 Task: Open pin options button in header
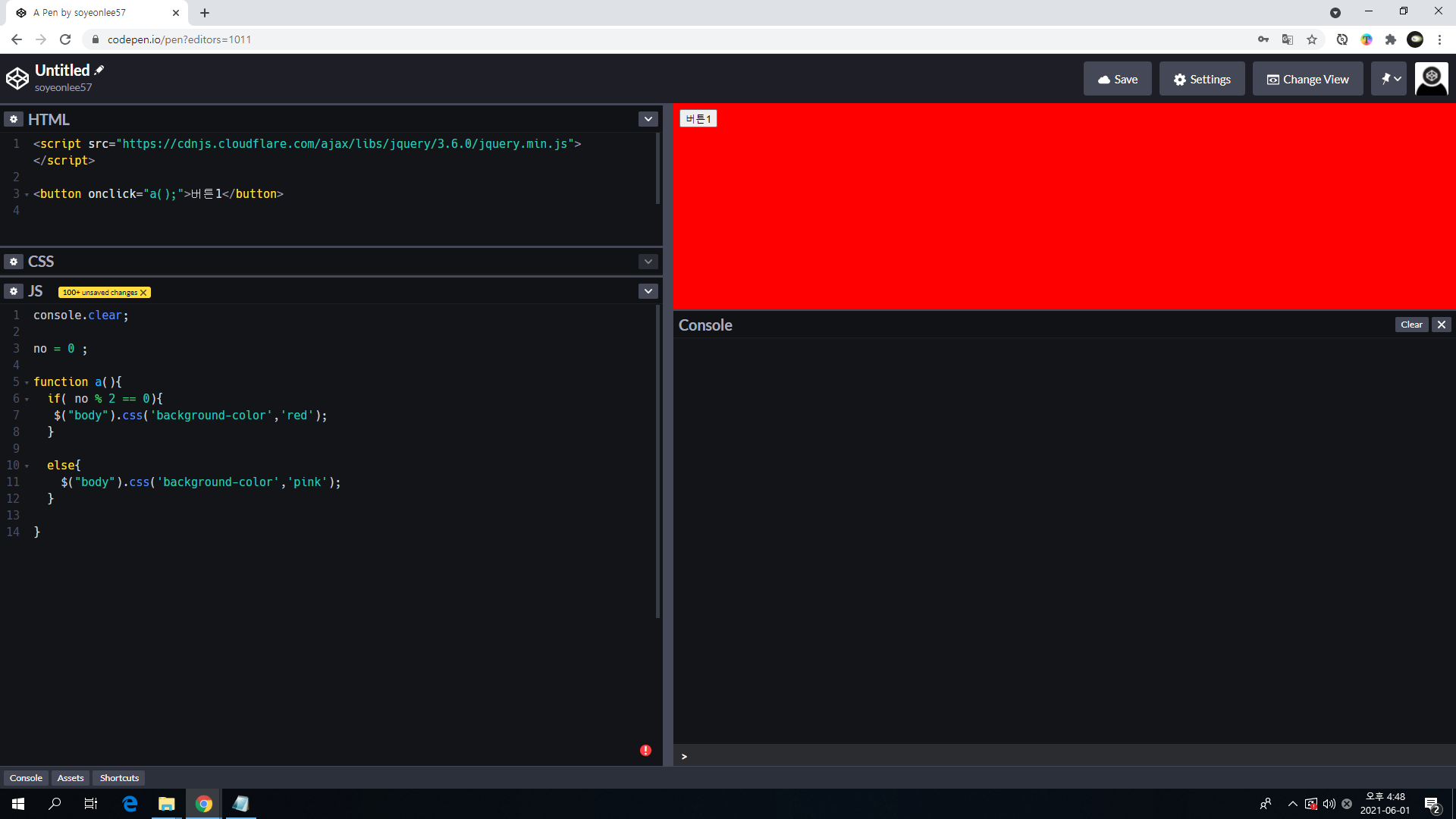point(1389,79)
